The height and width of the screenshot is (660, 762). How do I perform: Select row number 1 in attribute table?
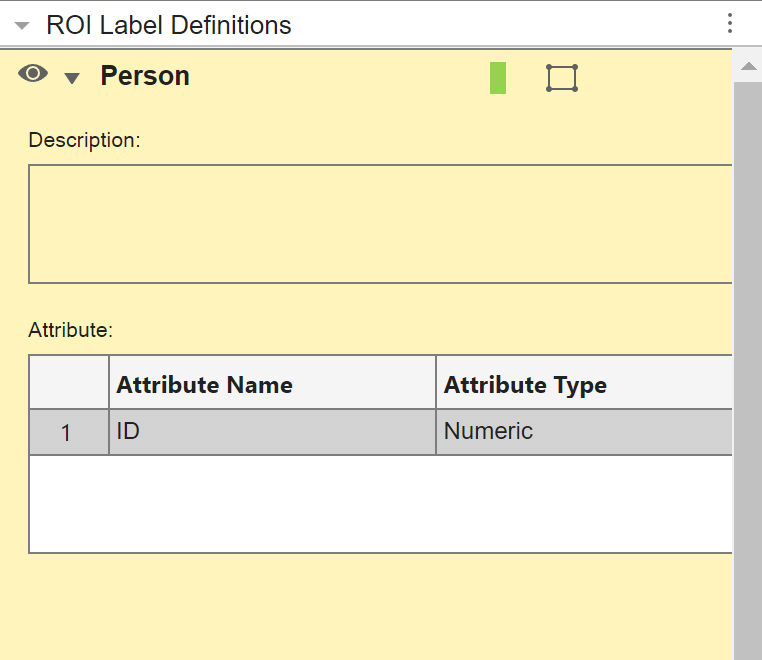coord(68,433)
